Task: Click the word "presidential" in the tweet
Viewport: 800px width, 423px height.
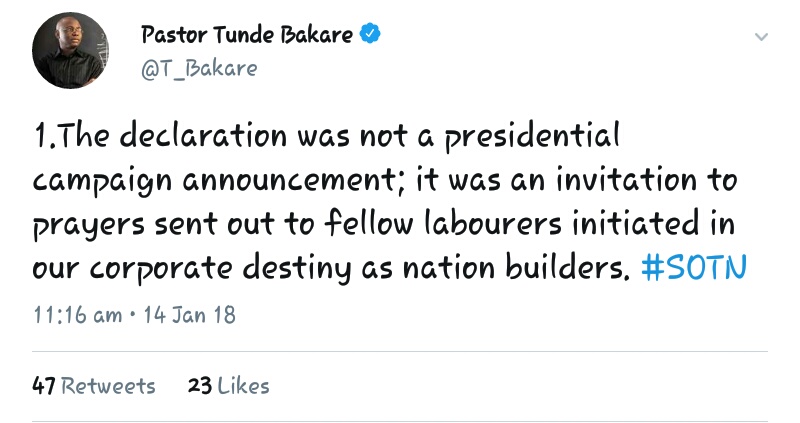Action: 528,135
